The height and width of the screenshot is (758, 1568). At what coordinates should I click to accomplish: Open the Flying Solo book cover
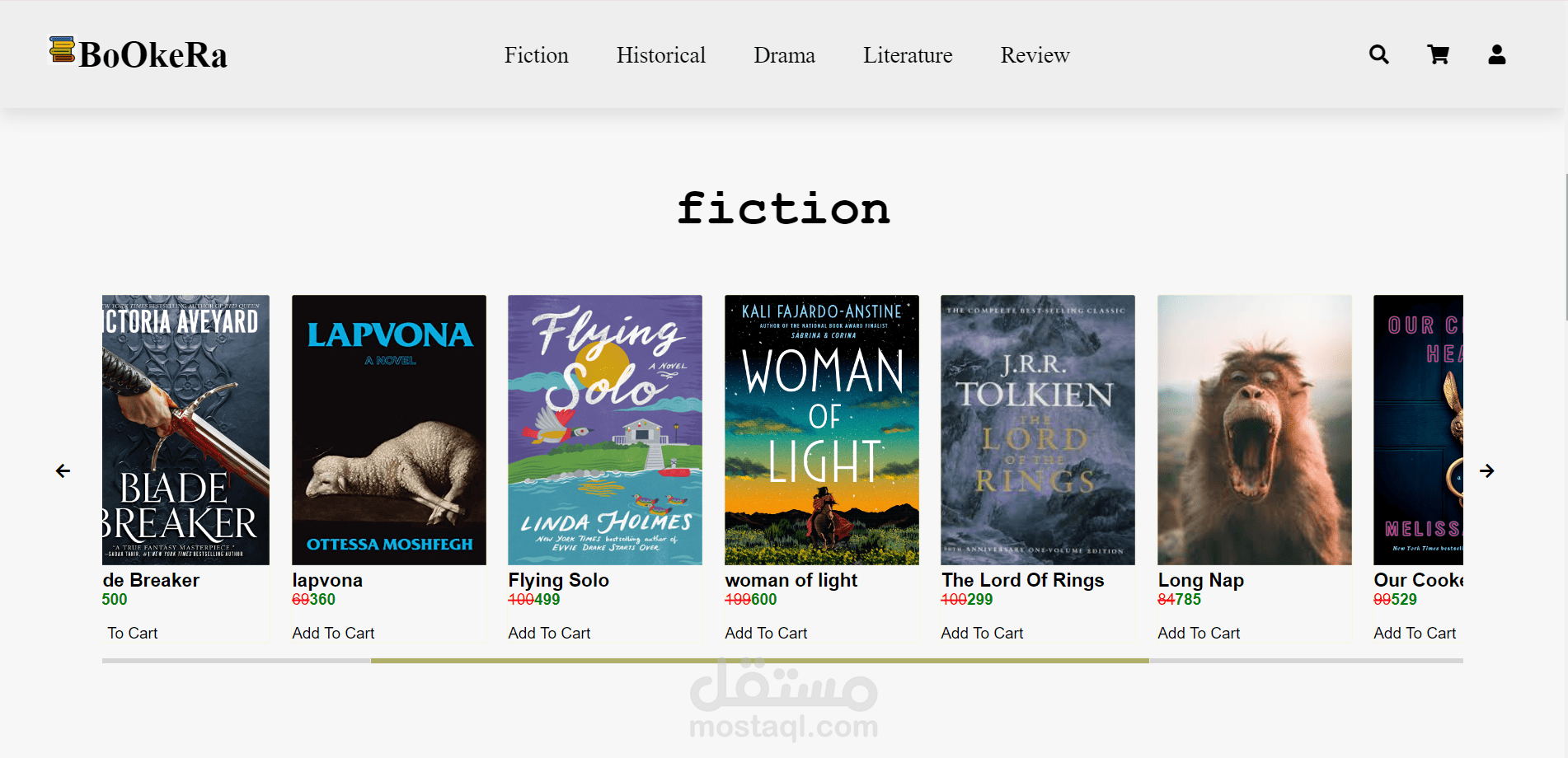[605, 430]
